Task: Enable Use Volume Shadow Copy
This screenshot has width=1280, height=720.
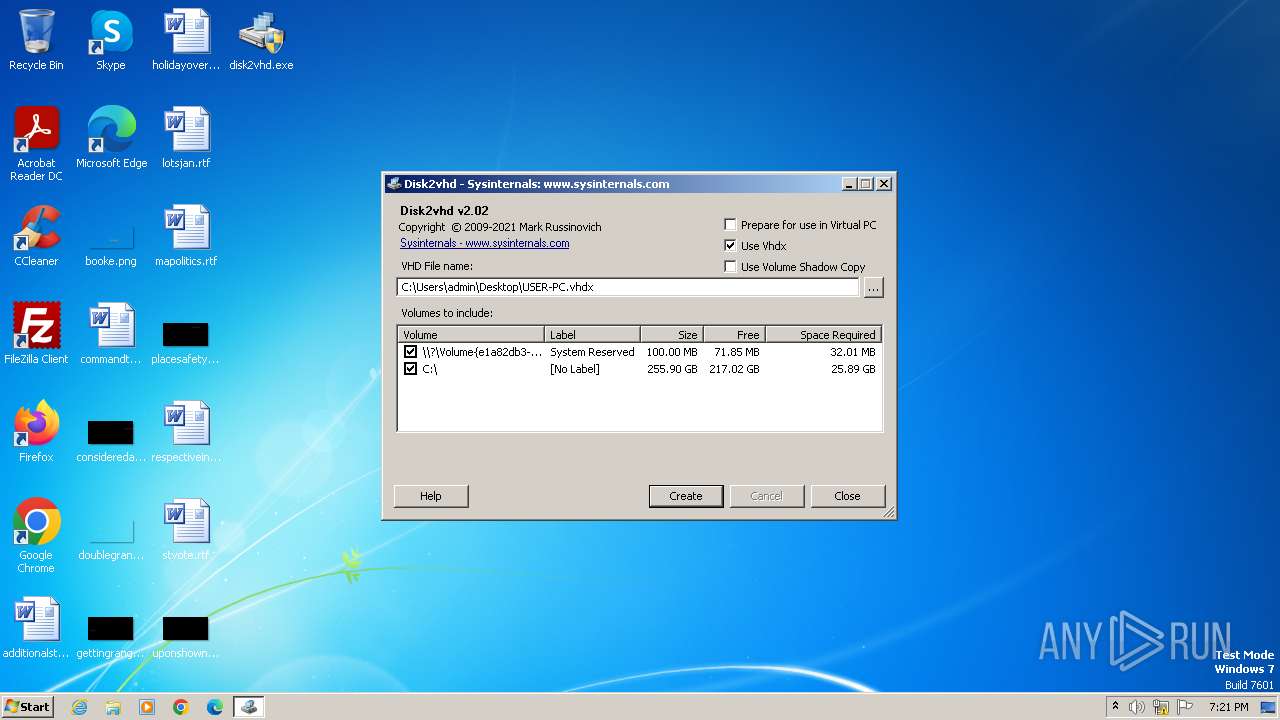Action: point(730,267)
